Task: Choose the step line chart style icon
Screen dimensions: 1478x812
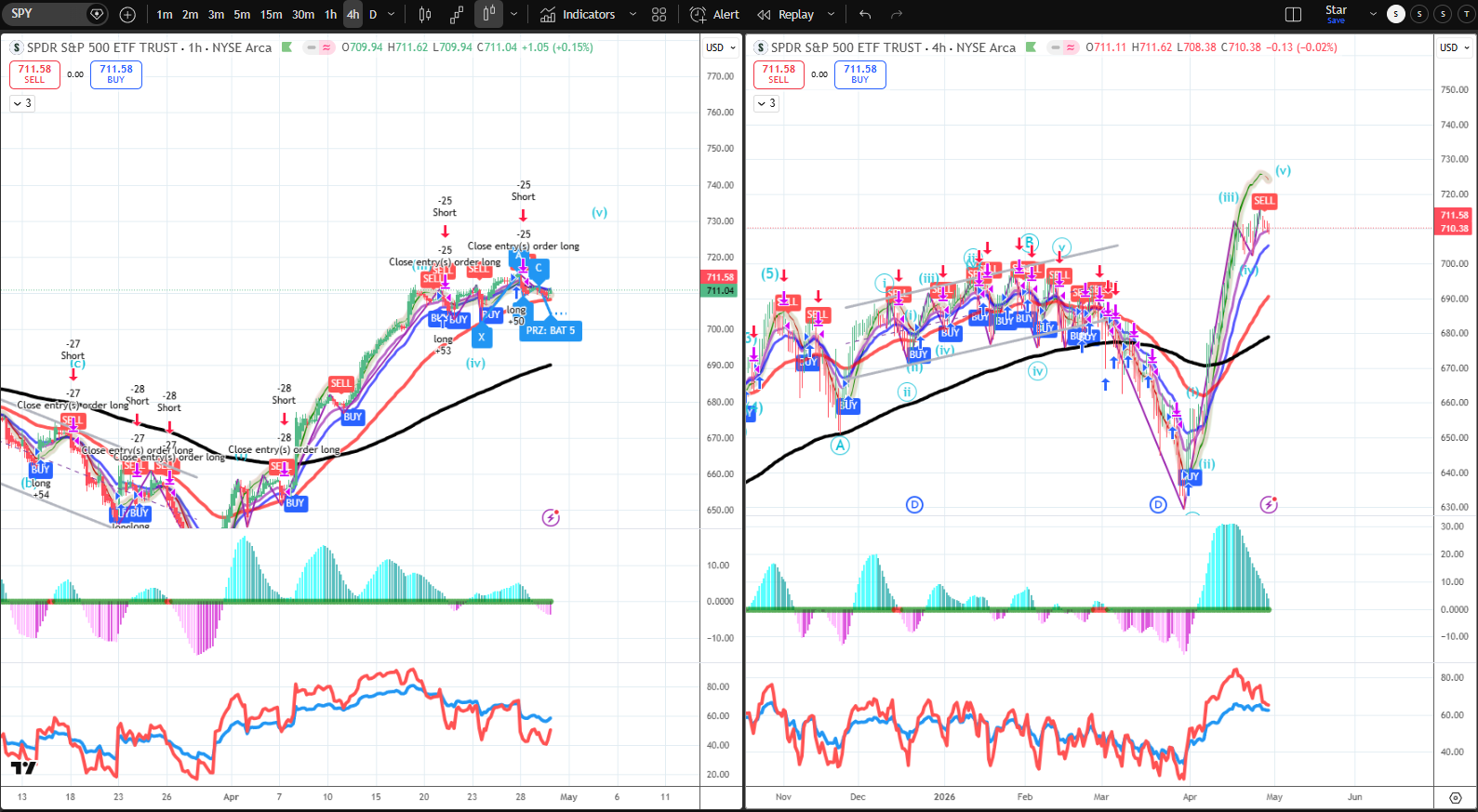Action: (457, 15)
